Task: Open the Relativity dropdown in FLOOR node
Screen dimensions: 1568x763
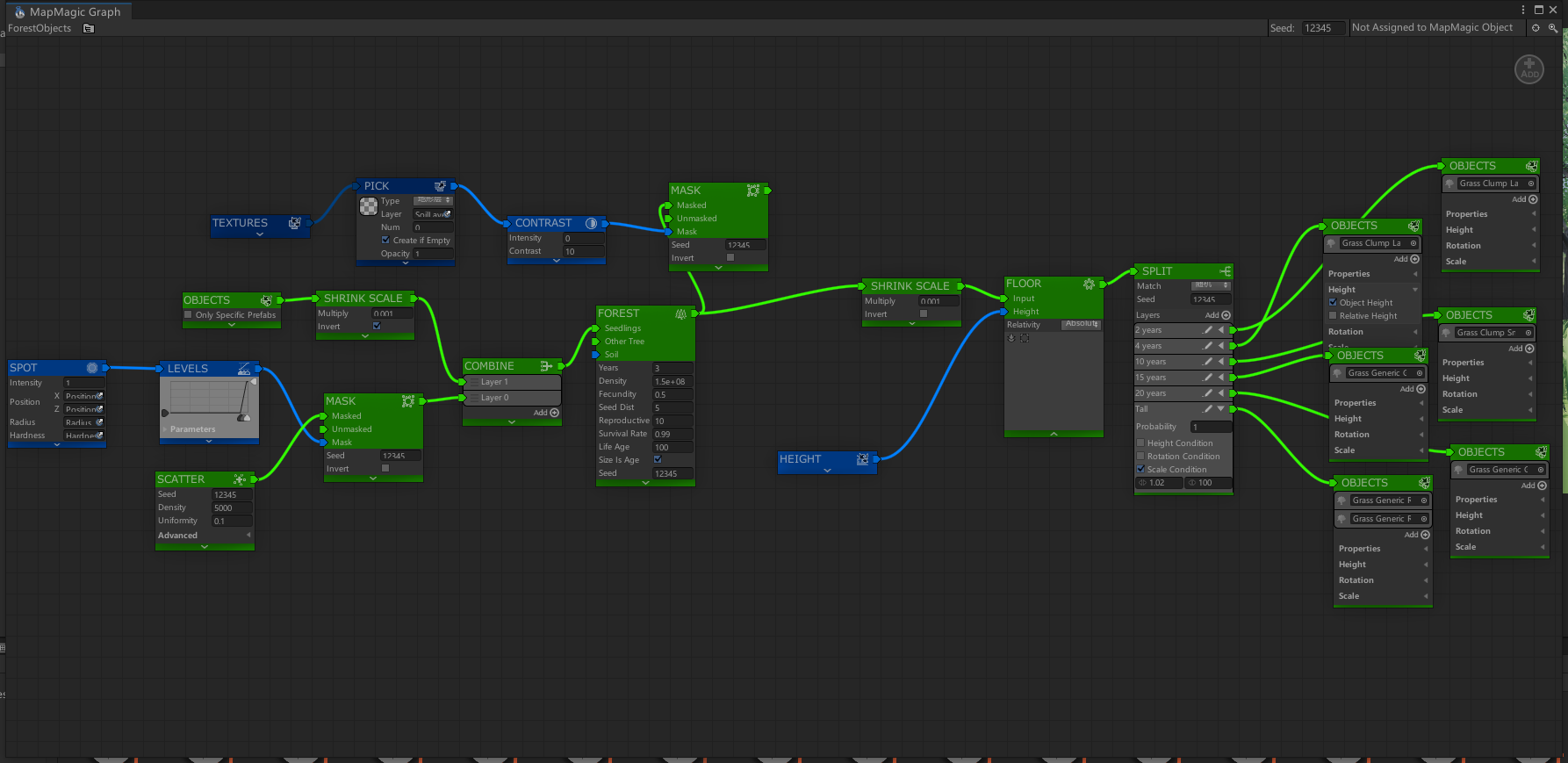Action: [1082, 324]
